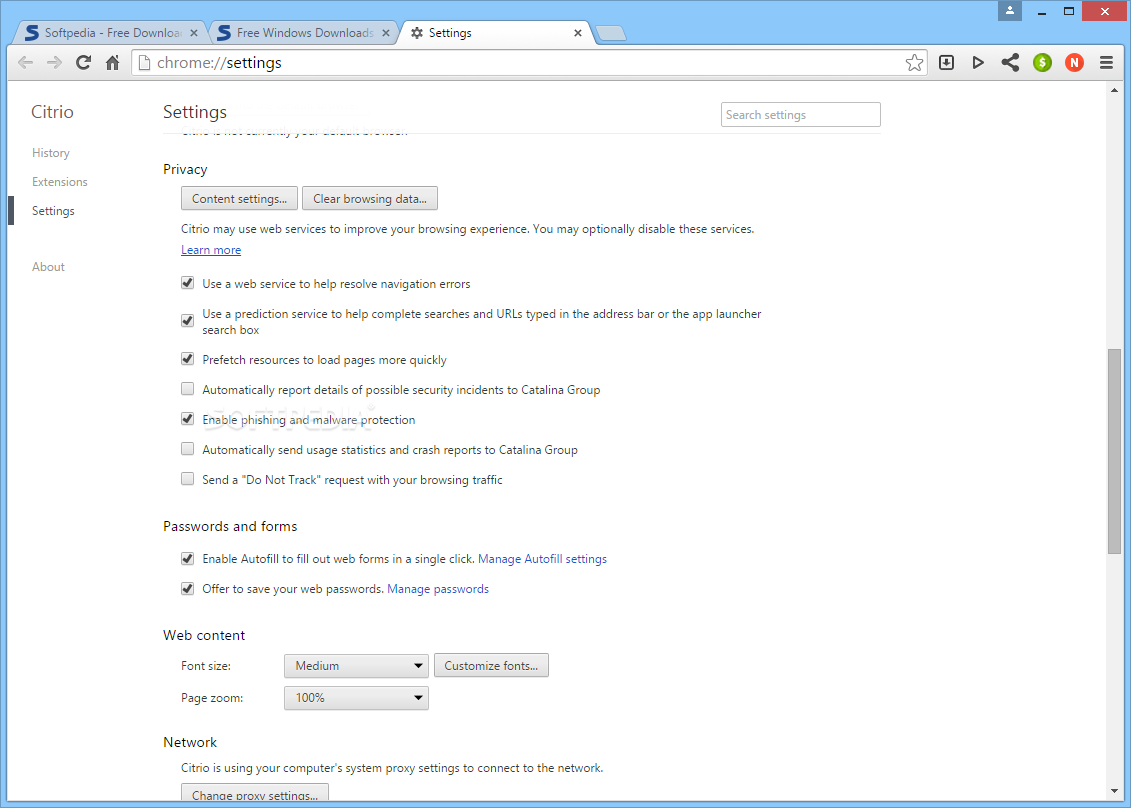1131x808 pixels.
Task: Click the user profile icon in title bar
Action: tap(1010, 11)
